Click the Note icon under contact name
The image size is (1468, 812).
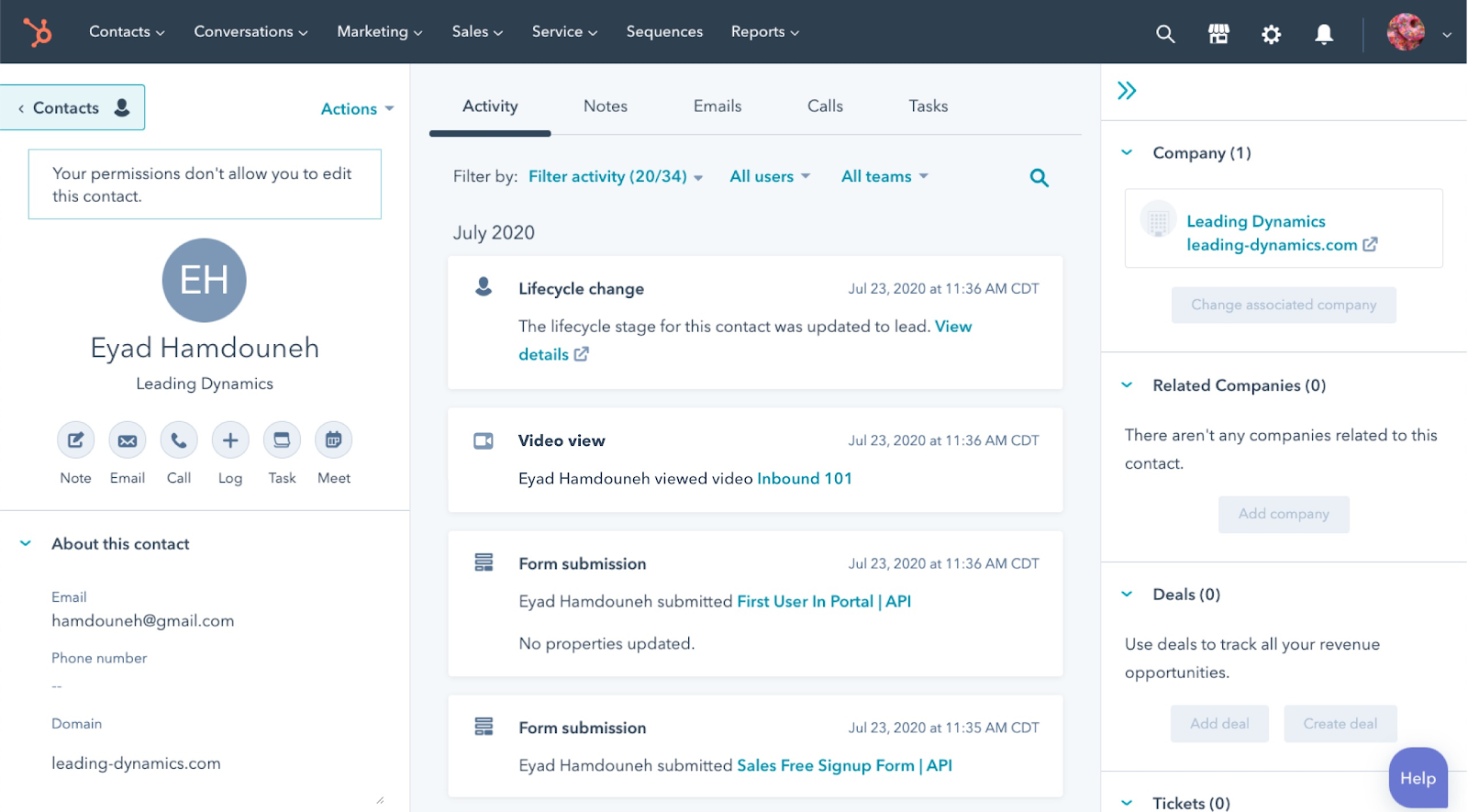75,440
